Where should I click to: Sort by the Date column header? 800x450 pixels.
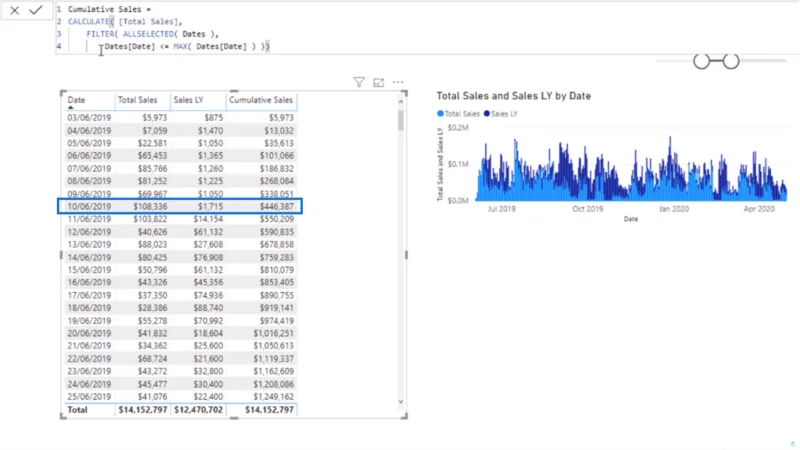click(77, 100)
